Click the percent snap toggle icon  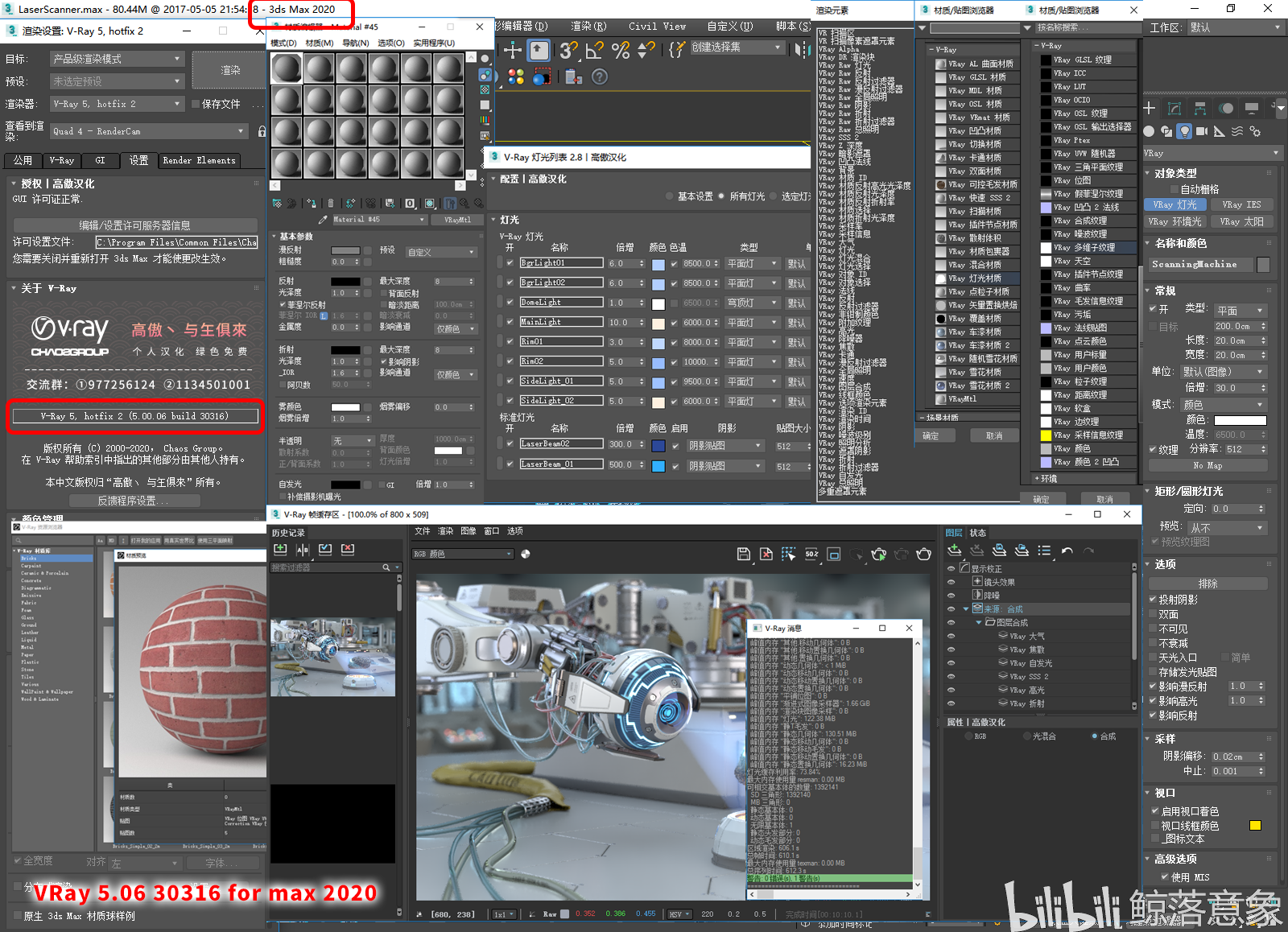pyautogui.click(x=621, y=50)
